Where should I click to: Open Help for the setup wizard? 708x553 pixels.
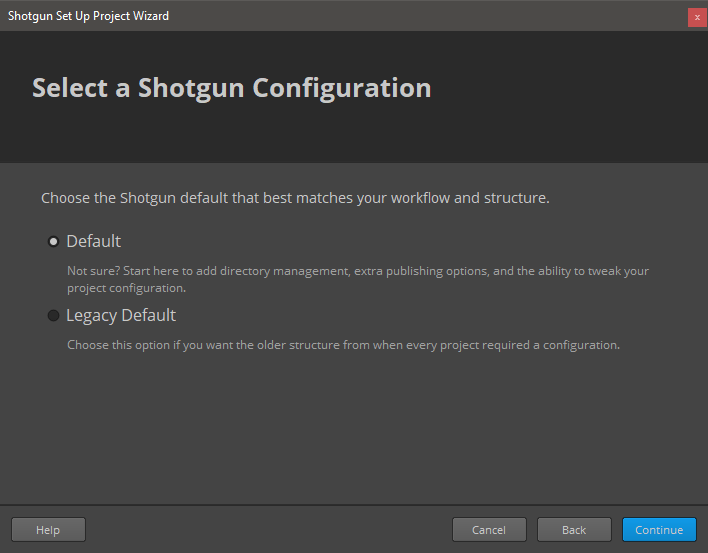point(48,530)
